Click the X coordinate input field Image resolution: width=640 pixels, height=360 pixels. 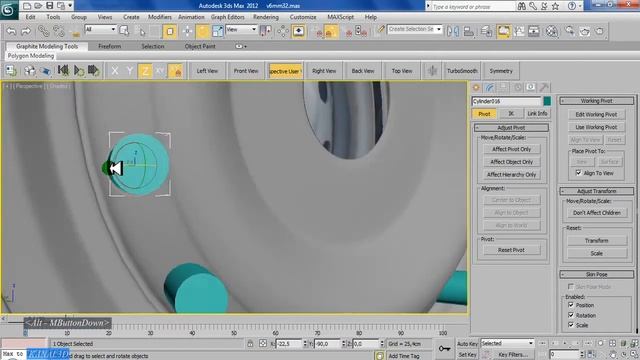pos(289,344)
